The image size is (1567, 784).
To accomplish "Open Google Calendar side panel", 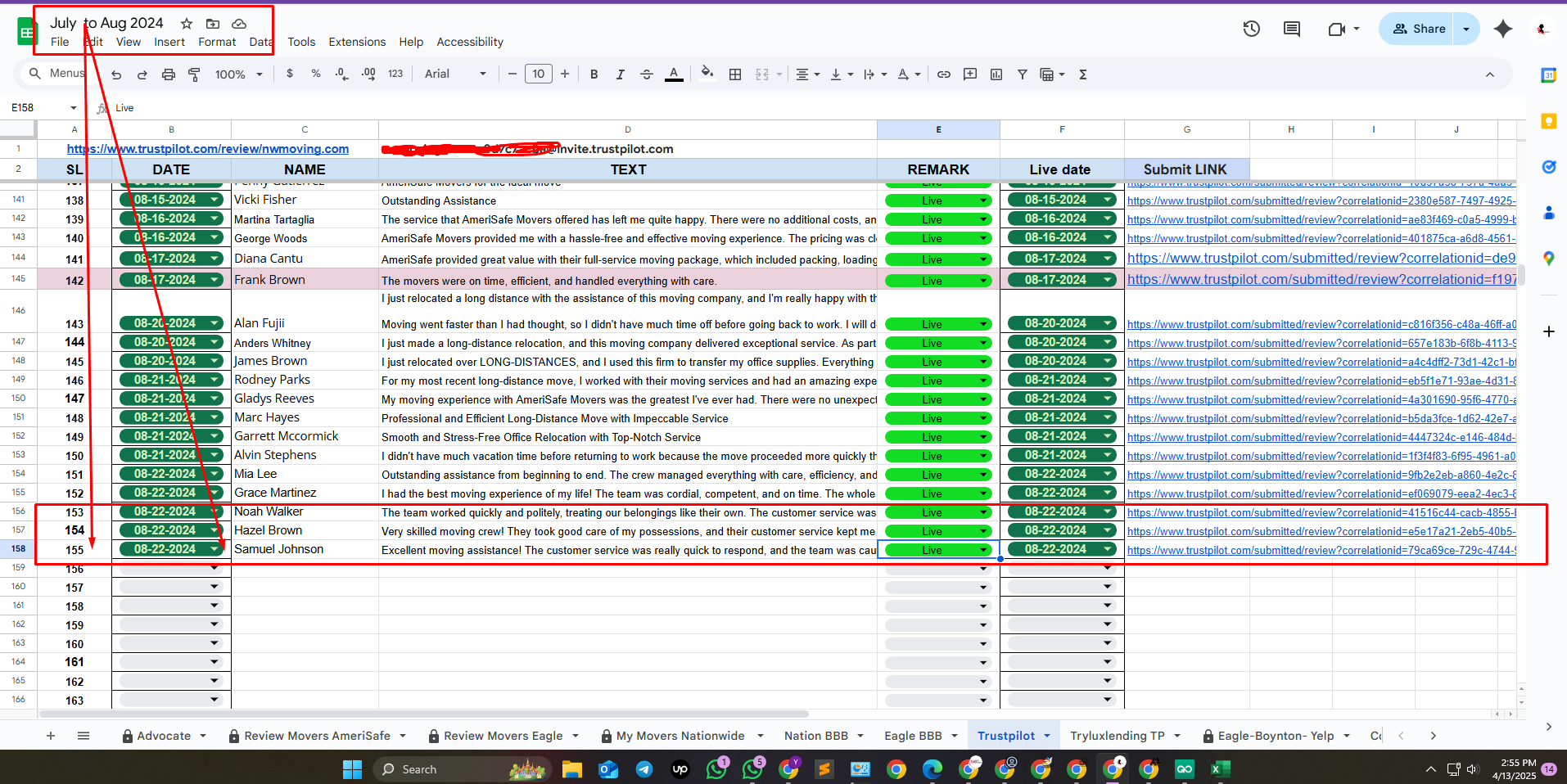I will (x=1548, y=75).
